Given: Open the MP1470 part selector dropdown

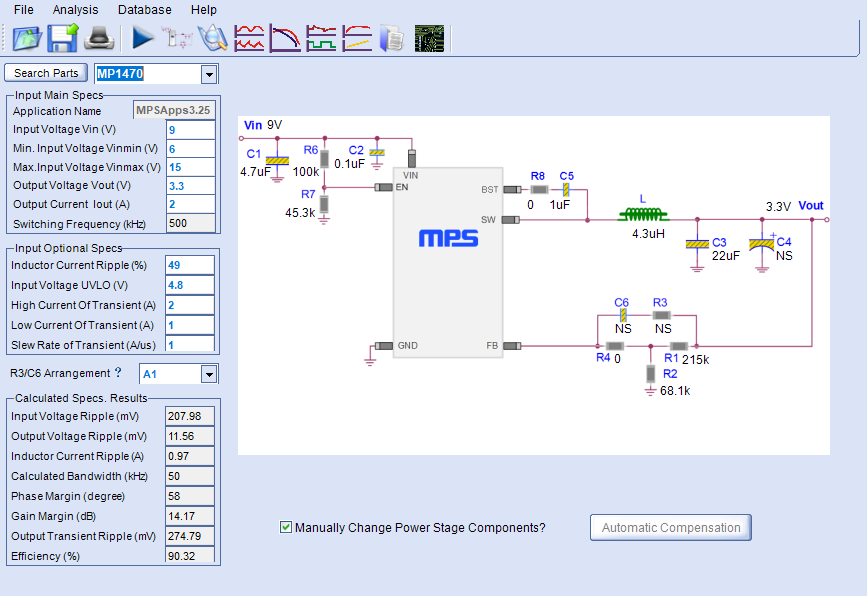Looking at the screenshot, I should 208,73.
